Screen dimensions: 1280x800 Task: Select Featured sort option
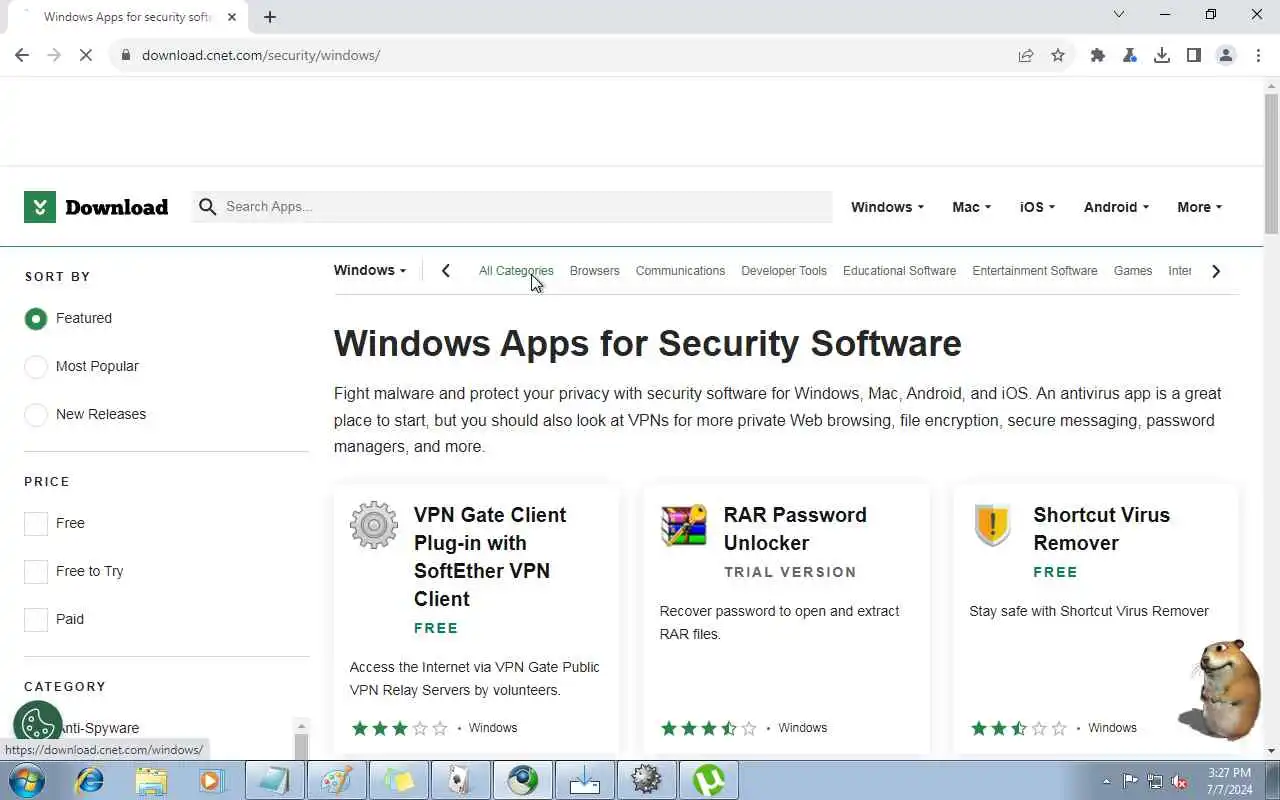click(36, 318)
